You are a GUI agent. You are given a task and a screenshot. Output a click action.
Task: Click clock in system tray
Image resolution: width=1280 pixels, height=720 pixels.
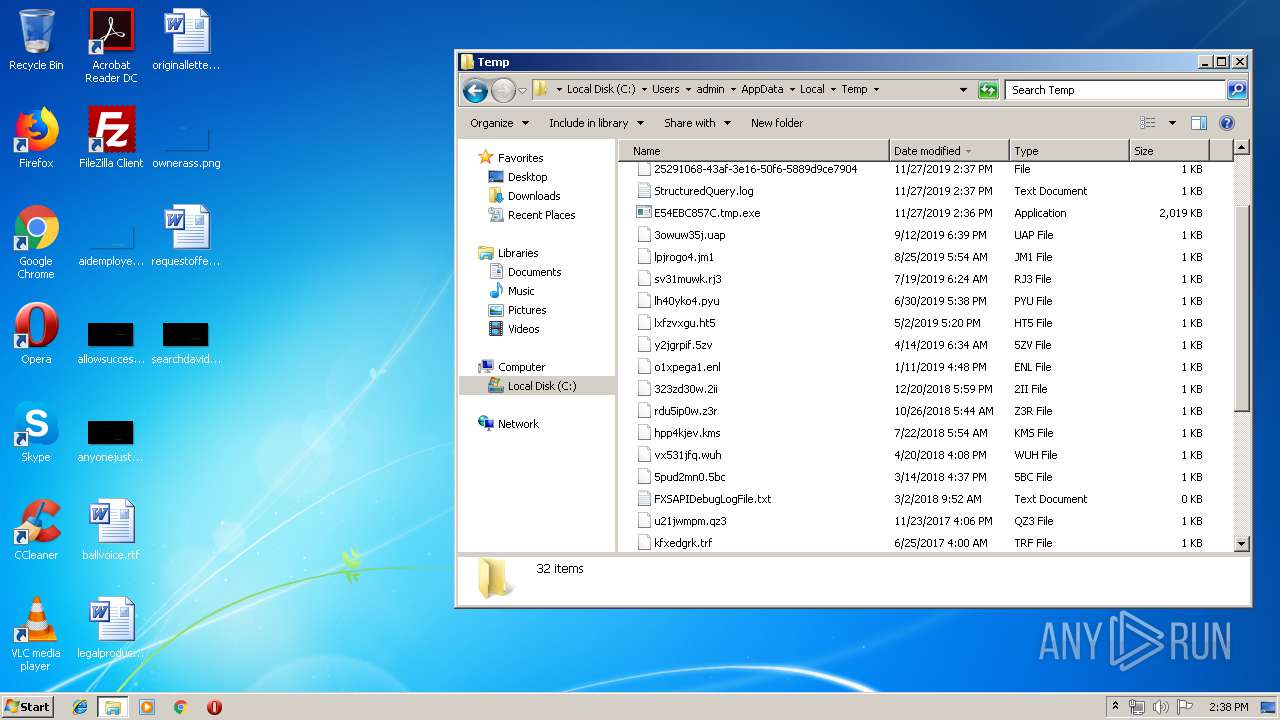[1228, 707]
